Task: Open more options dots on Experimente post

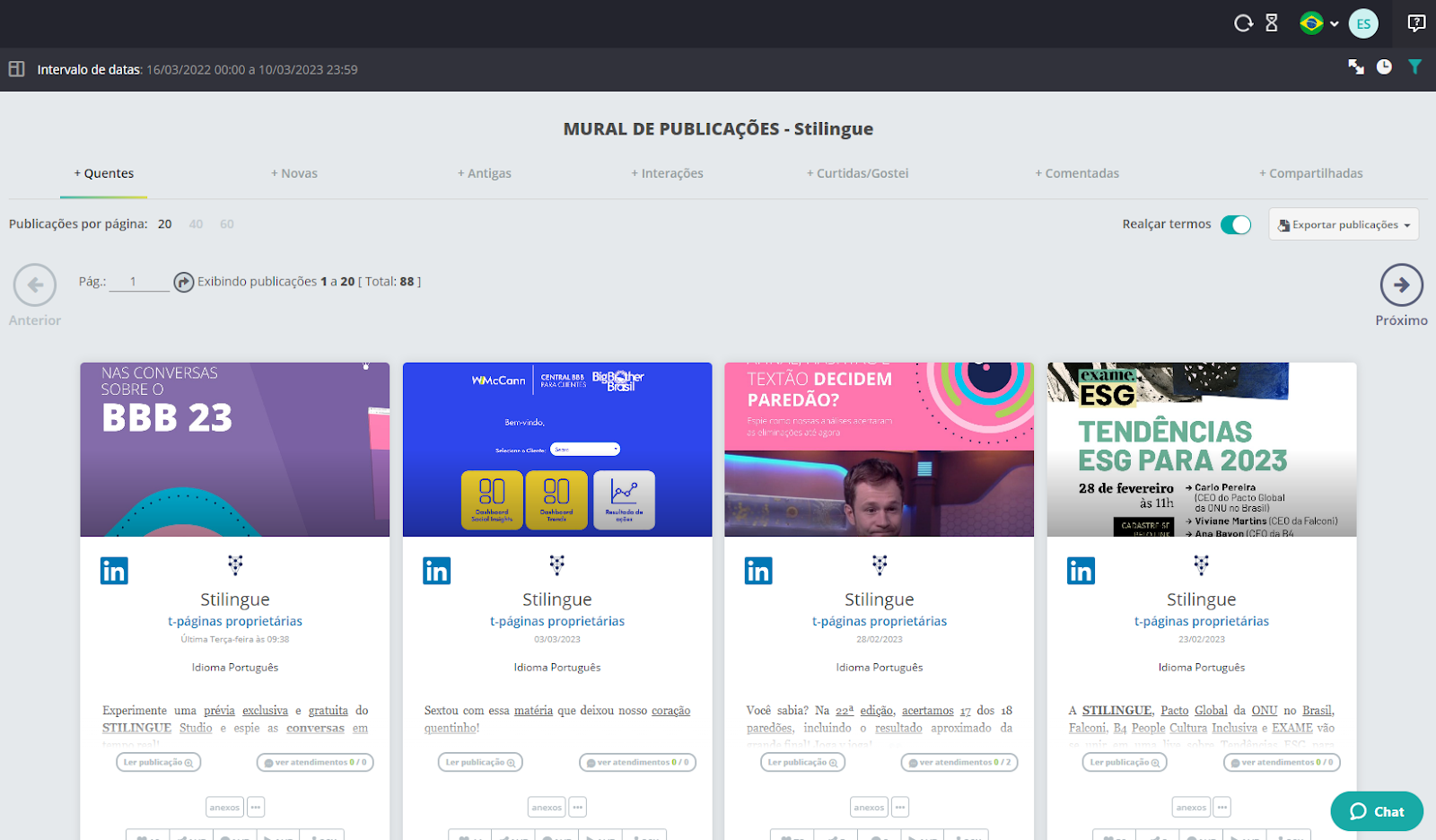Action: click(256, 807)
